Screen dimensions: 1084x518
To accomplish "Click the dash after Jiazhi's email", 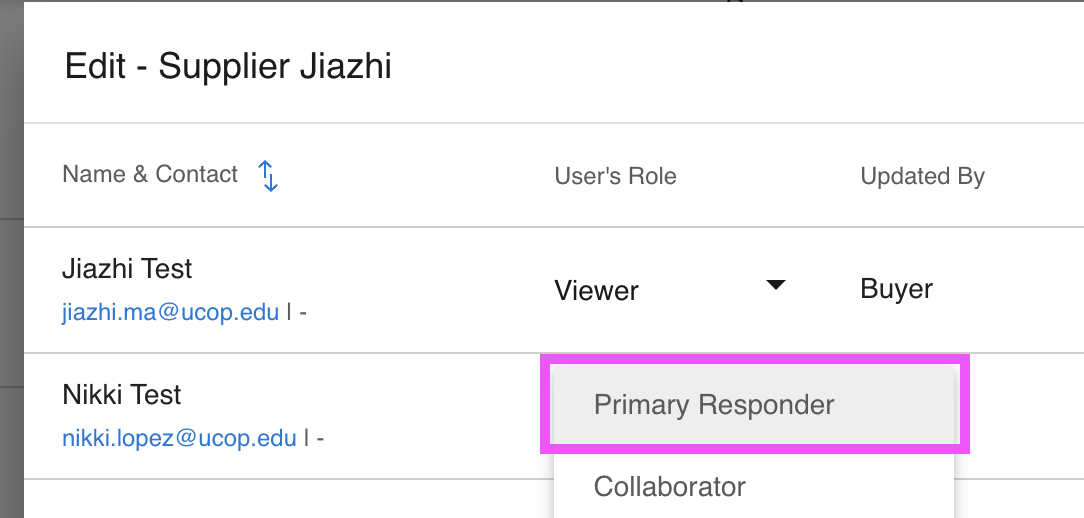I will [303, 312].
